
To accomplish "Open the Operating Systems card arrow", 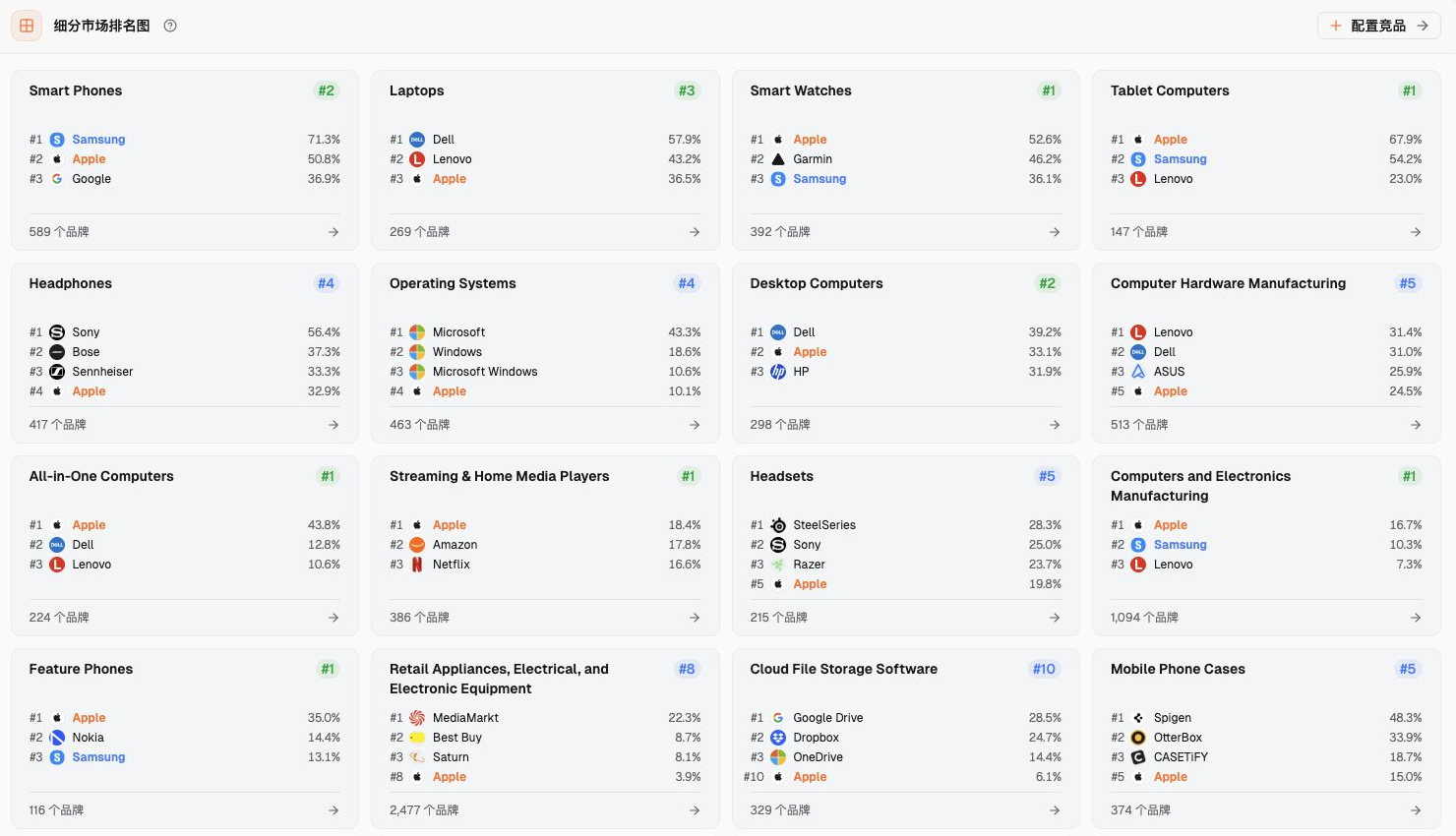I will pos(695,425).
